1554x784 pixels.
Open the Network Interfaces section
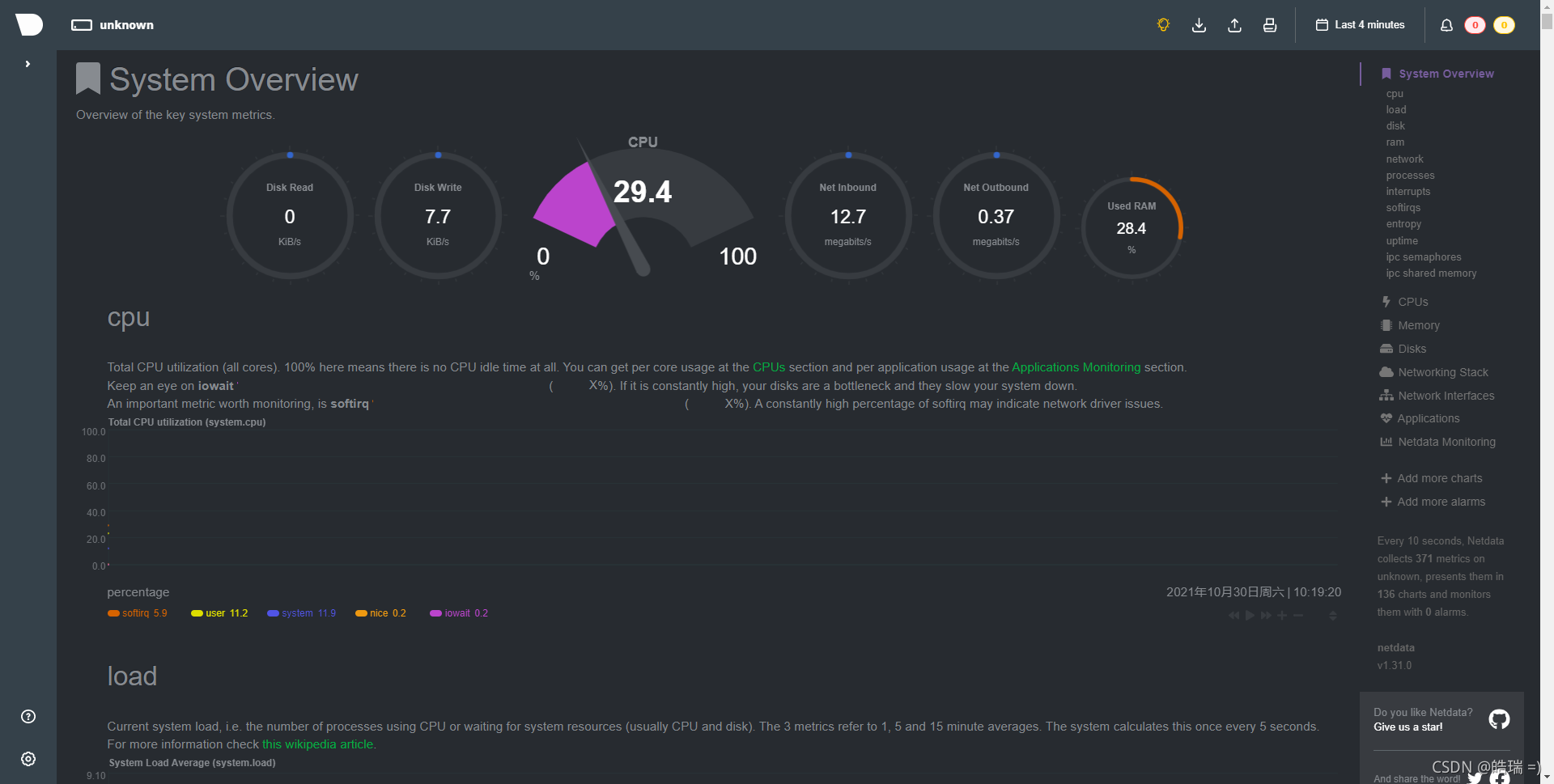click(1437, 396)
